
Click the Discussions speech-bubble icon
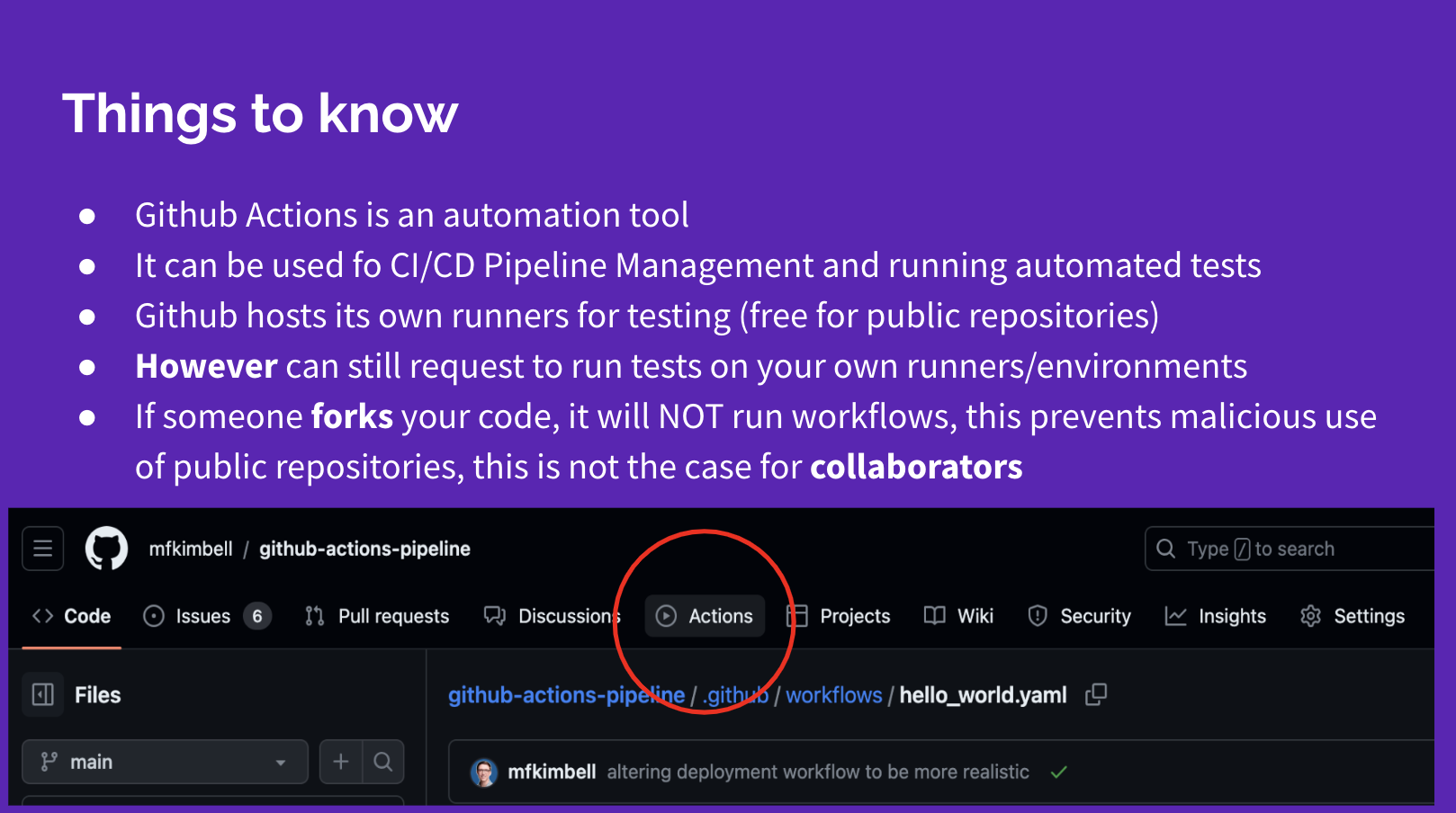pos(495,616)
